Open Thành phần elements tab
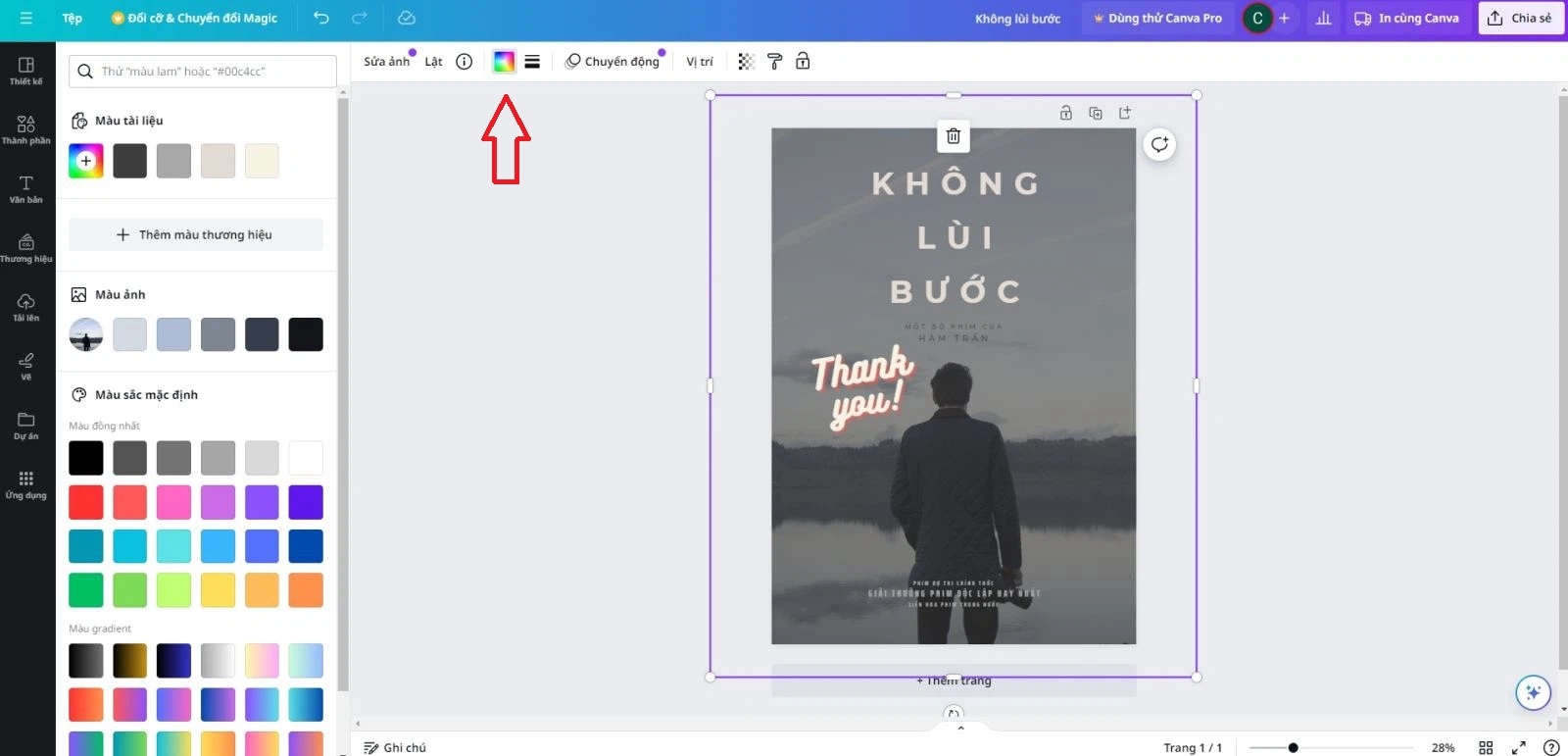This screenshot has height=756, width=1568. coord(26,129)
